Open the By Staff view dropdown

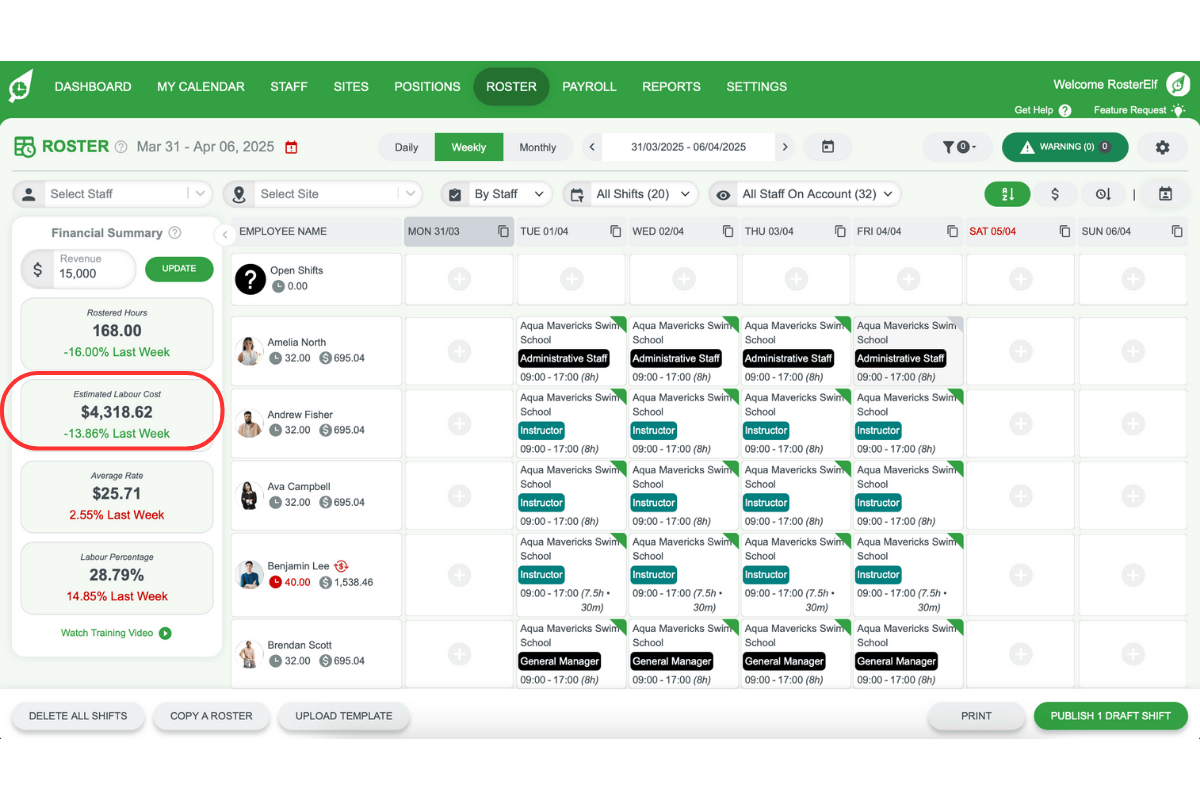[x=496, y=194]
